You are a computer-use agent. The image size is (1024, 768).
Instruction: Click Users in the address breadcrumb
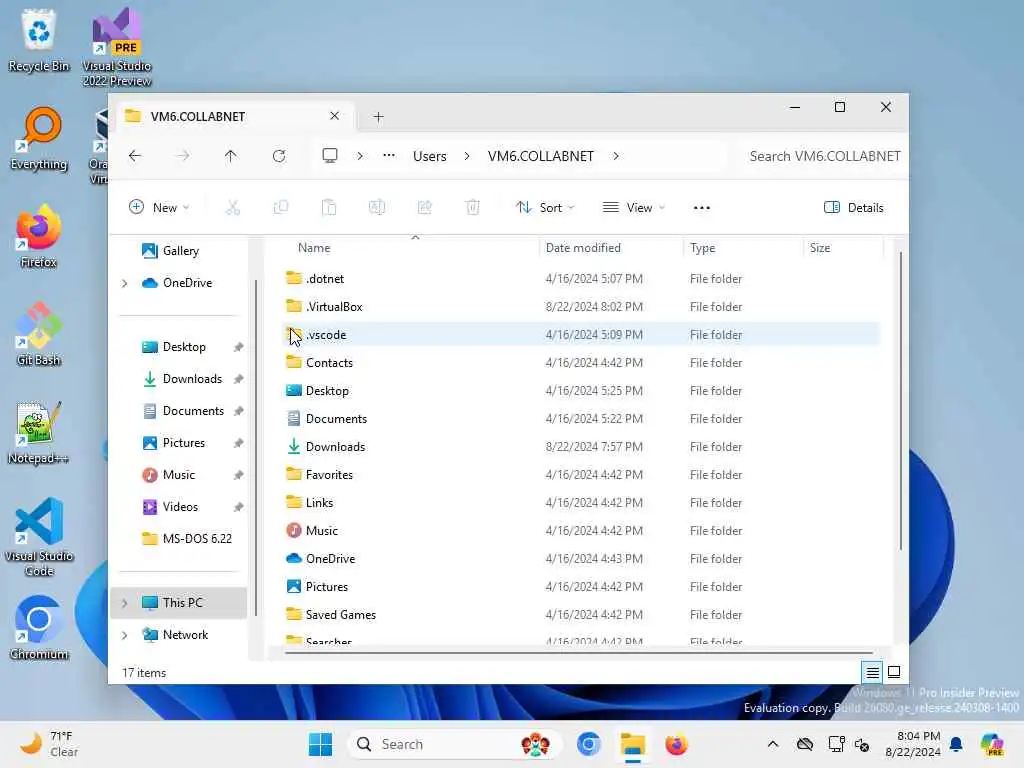[x=430, y=156]
